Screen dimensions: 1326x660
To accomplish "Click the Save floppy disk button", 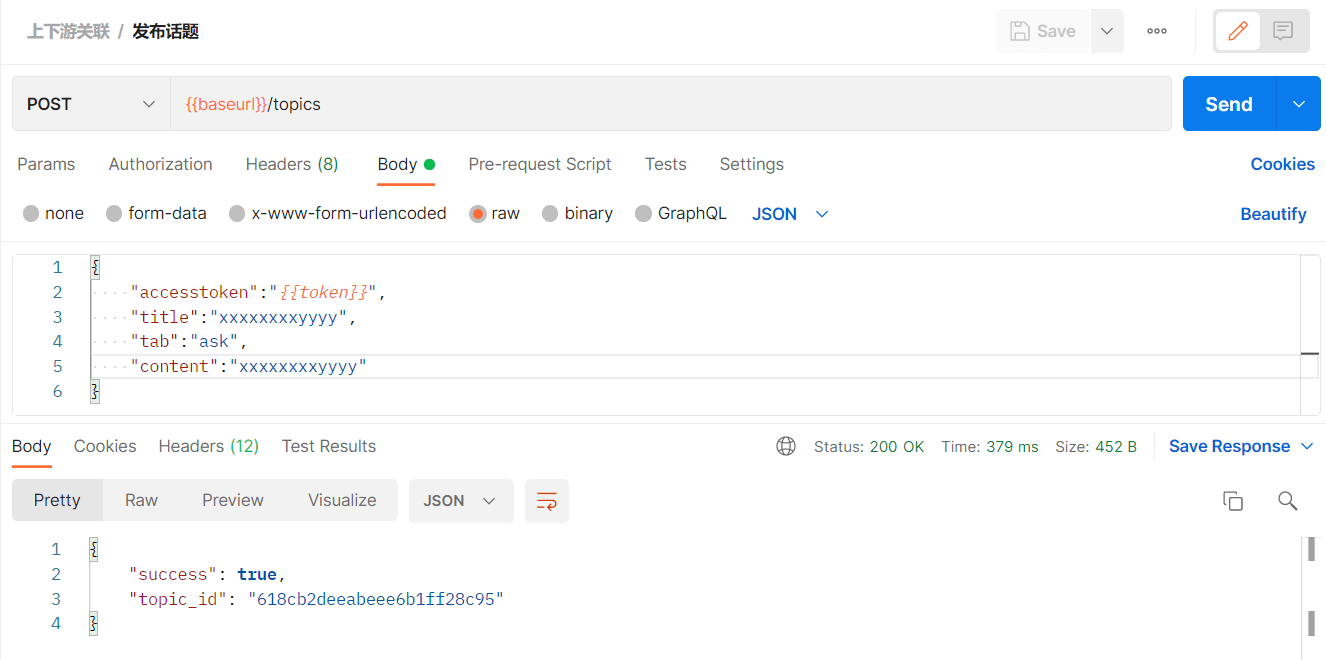I will [x=1044, y=31].
